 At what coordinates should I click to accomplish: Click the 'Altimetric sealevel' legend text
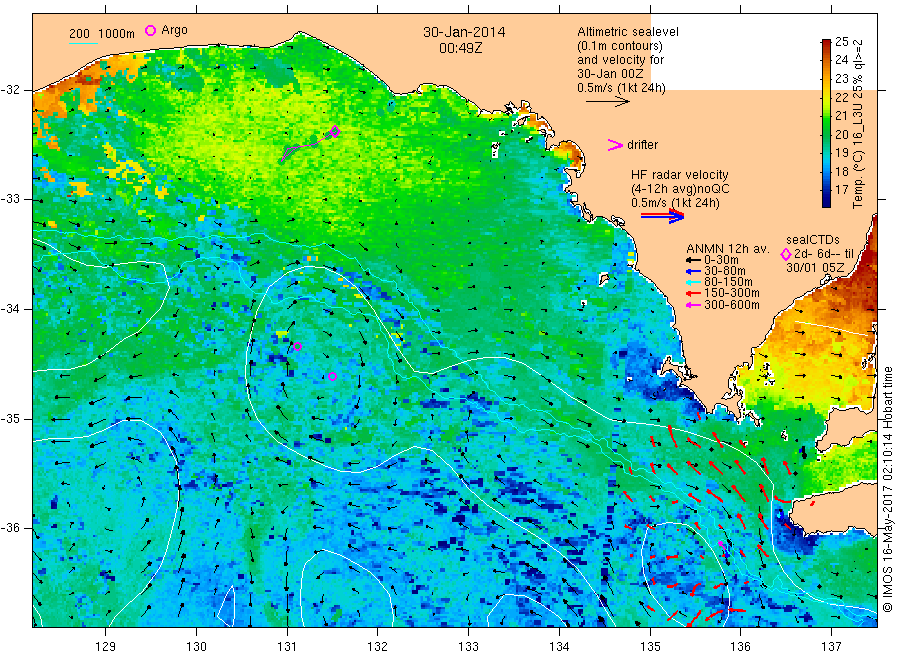click(628, 32)
